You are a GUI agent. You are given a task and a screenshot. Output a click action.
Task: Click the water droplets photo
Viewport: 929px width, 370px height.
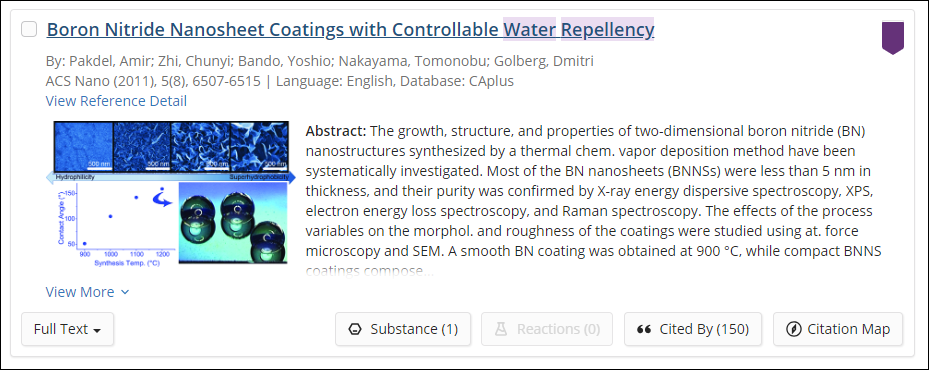(233, 223)
